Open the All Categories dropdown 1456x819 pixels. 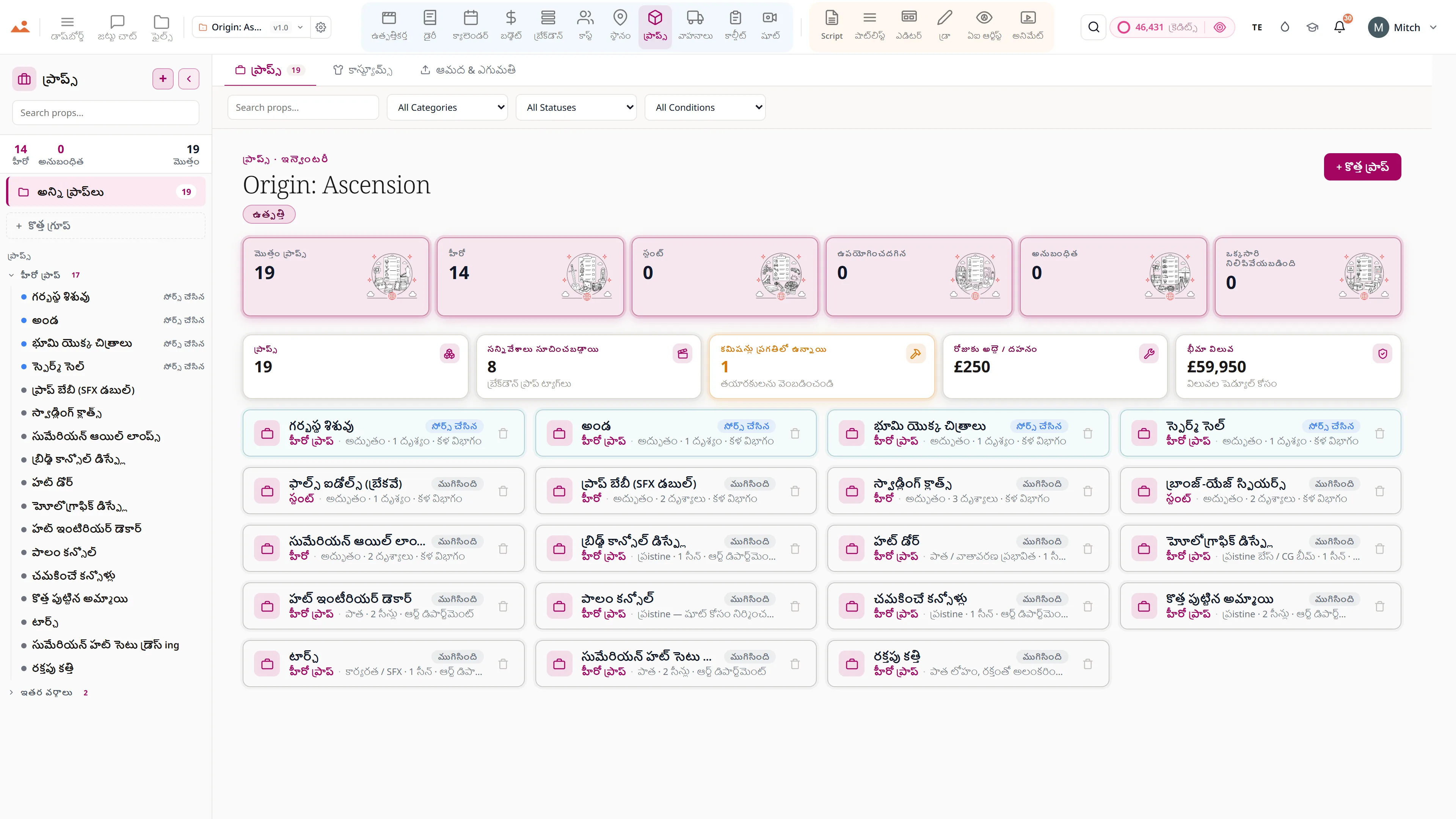coord(447,107)
